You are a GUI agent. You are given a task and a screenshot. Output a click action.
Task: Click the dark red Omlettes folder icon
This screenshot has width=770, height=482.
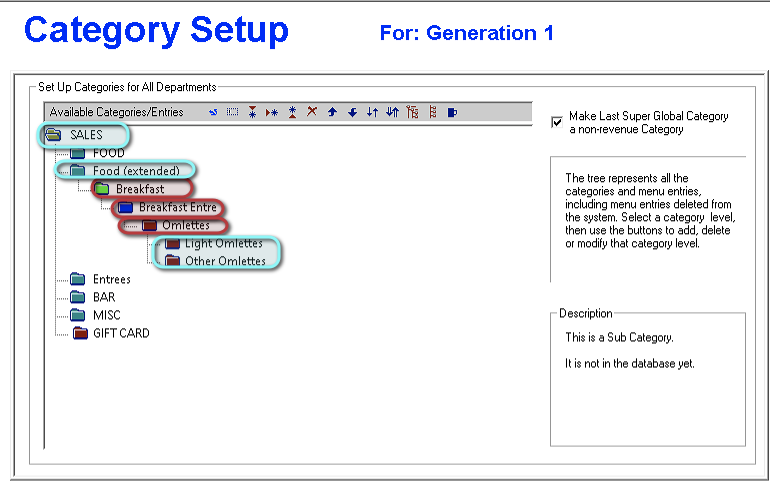click(x=149, y=225)
